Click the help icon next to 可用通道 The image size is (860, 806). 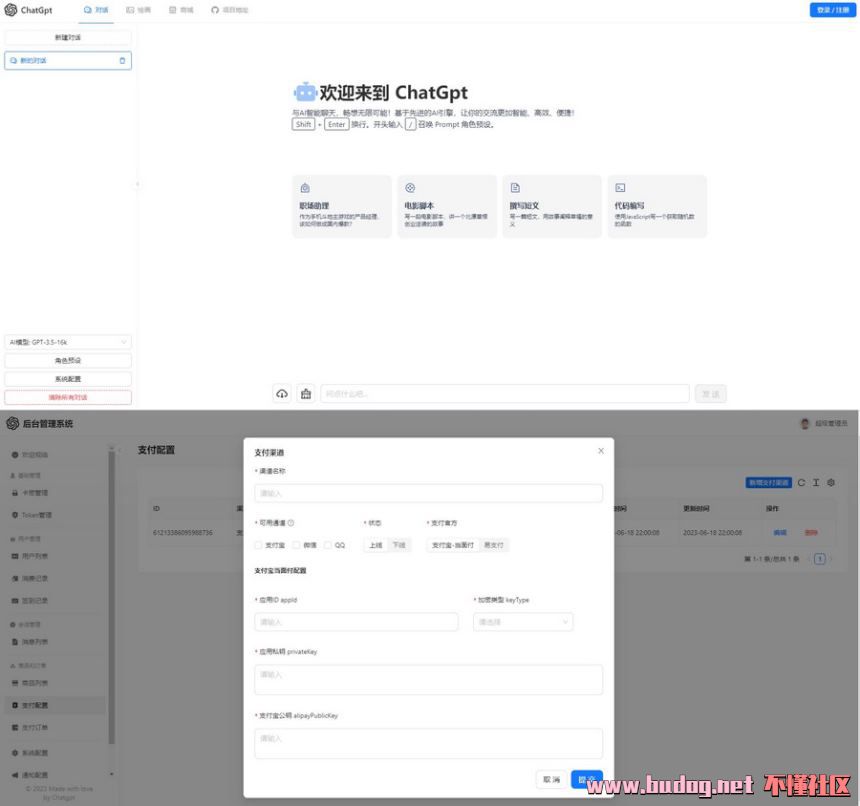click(x=291, y=523)
